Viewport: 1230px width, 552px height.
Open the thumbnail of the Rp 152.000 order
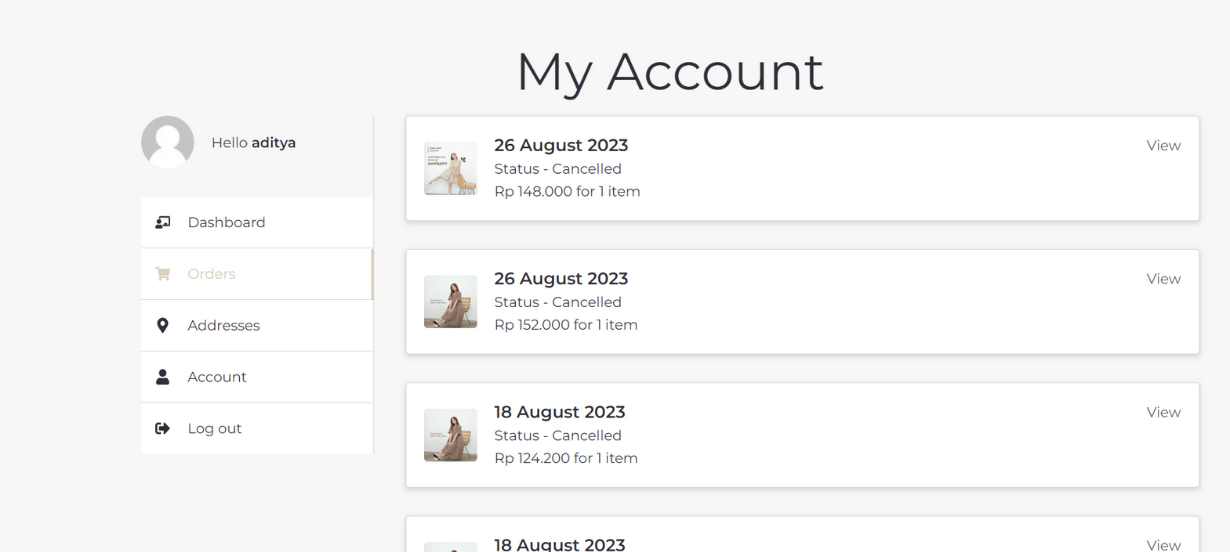point(450,302)
